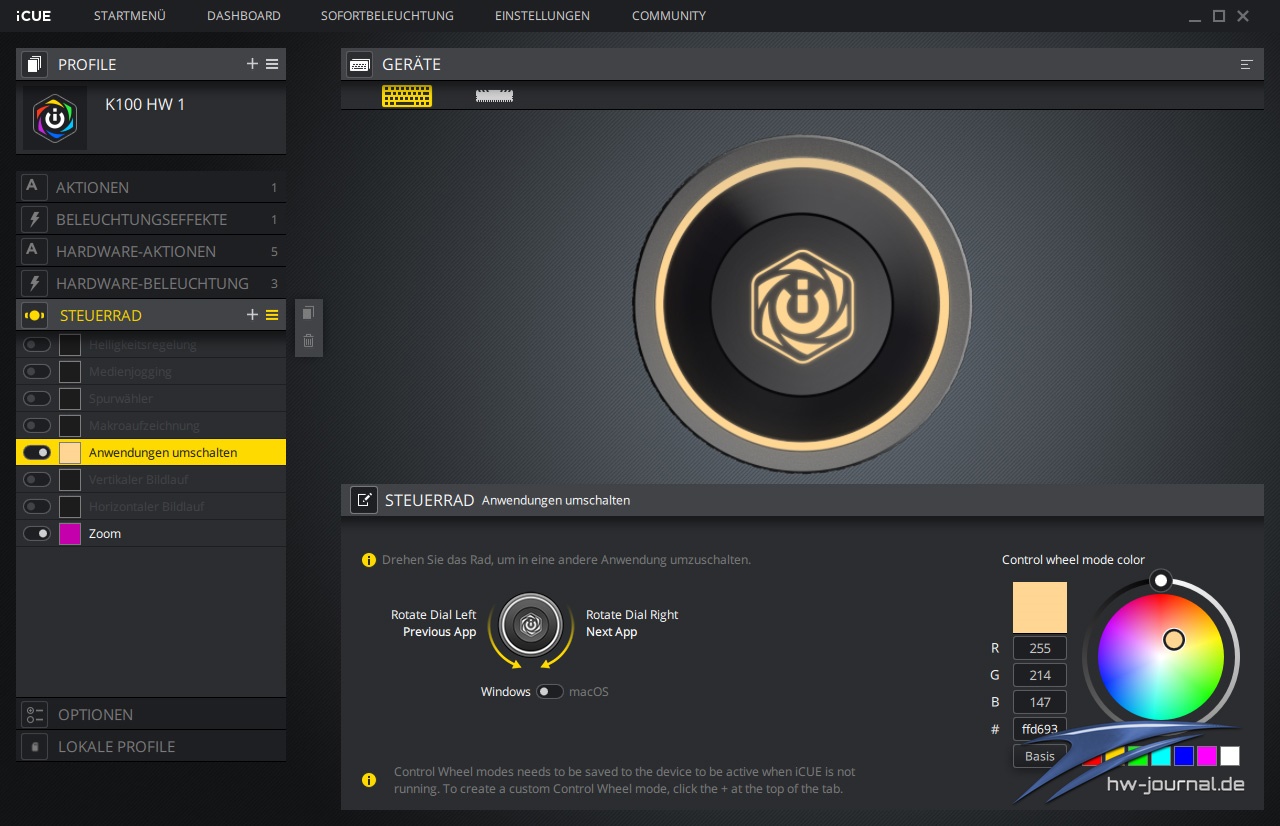Select the yellow K100 keyboard device icon

pyautogui.click(x=407, y=96)
